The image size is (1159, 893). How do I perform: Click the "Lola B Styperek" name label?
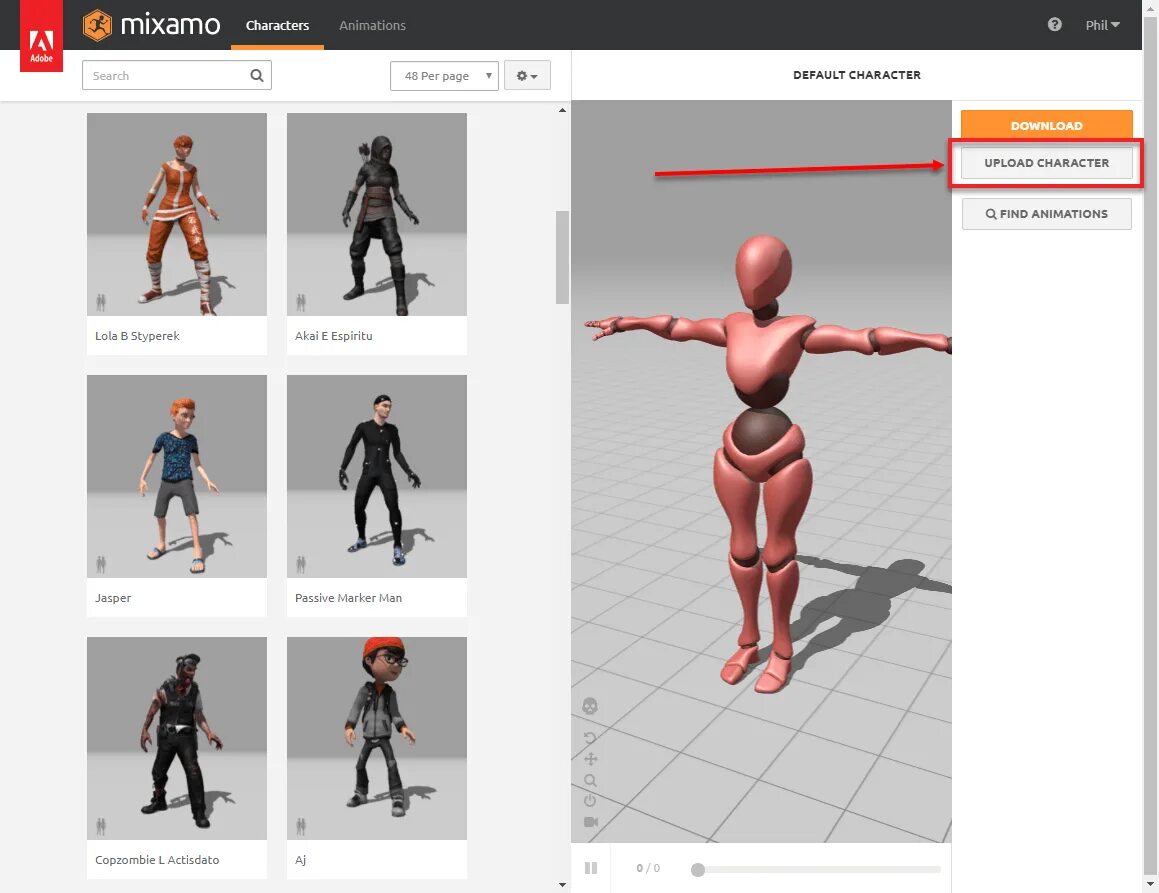pos(137,336)
